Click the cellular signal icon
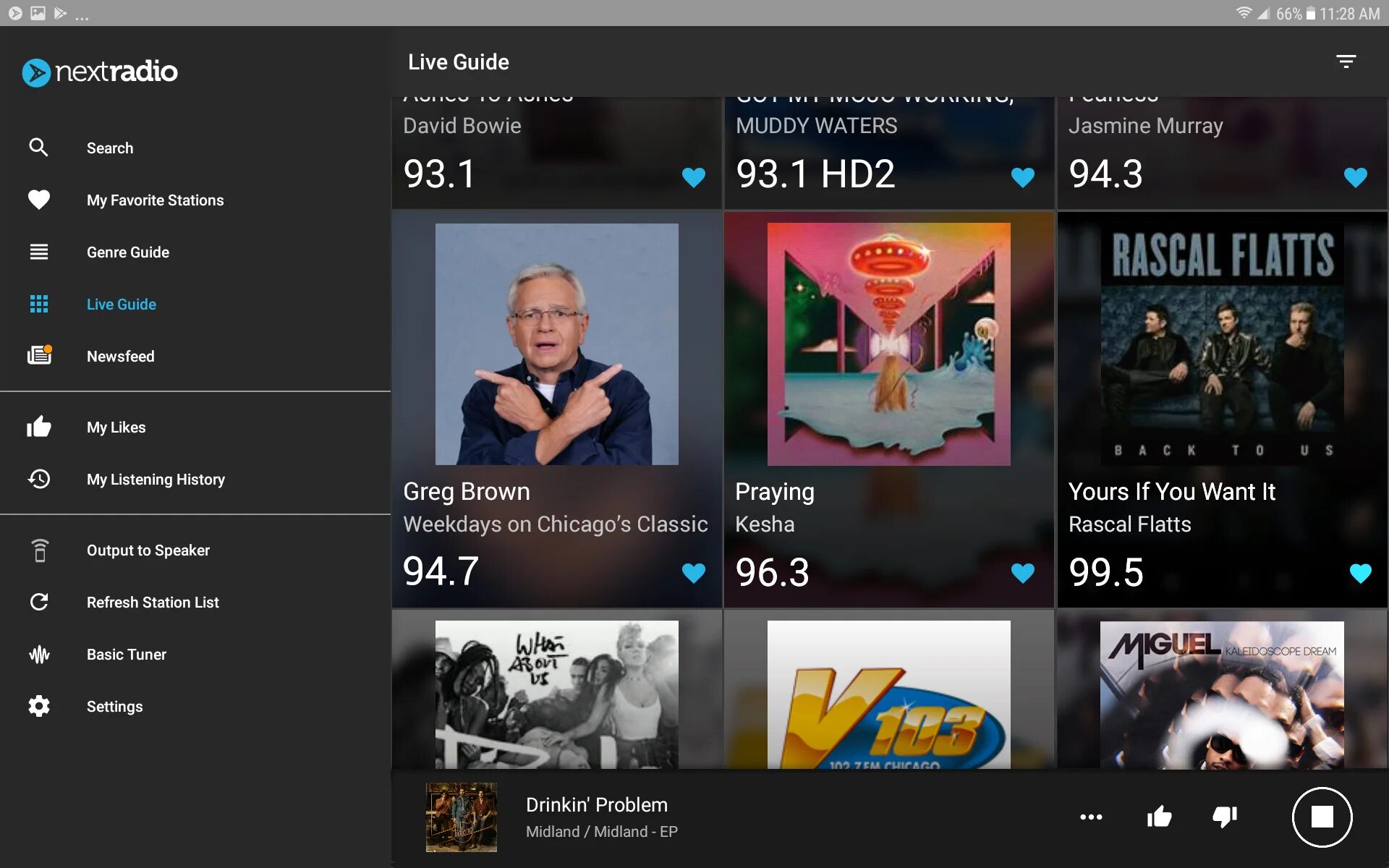The image size is (1389, 868). tap(1263, 13)
